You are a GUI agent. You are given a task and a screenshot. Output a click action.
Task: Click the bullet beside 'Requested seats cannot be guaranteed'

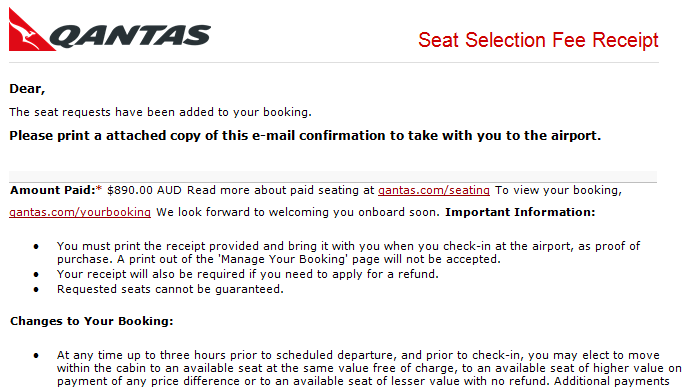pyautogui.click(x=36, y=290)
